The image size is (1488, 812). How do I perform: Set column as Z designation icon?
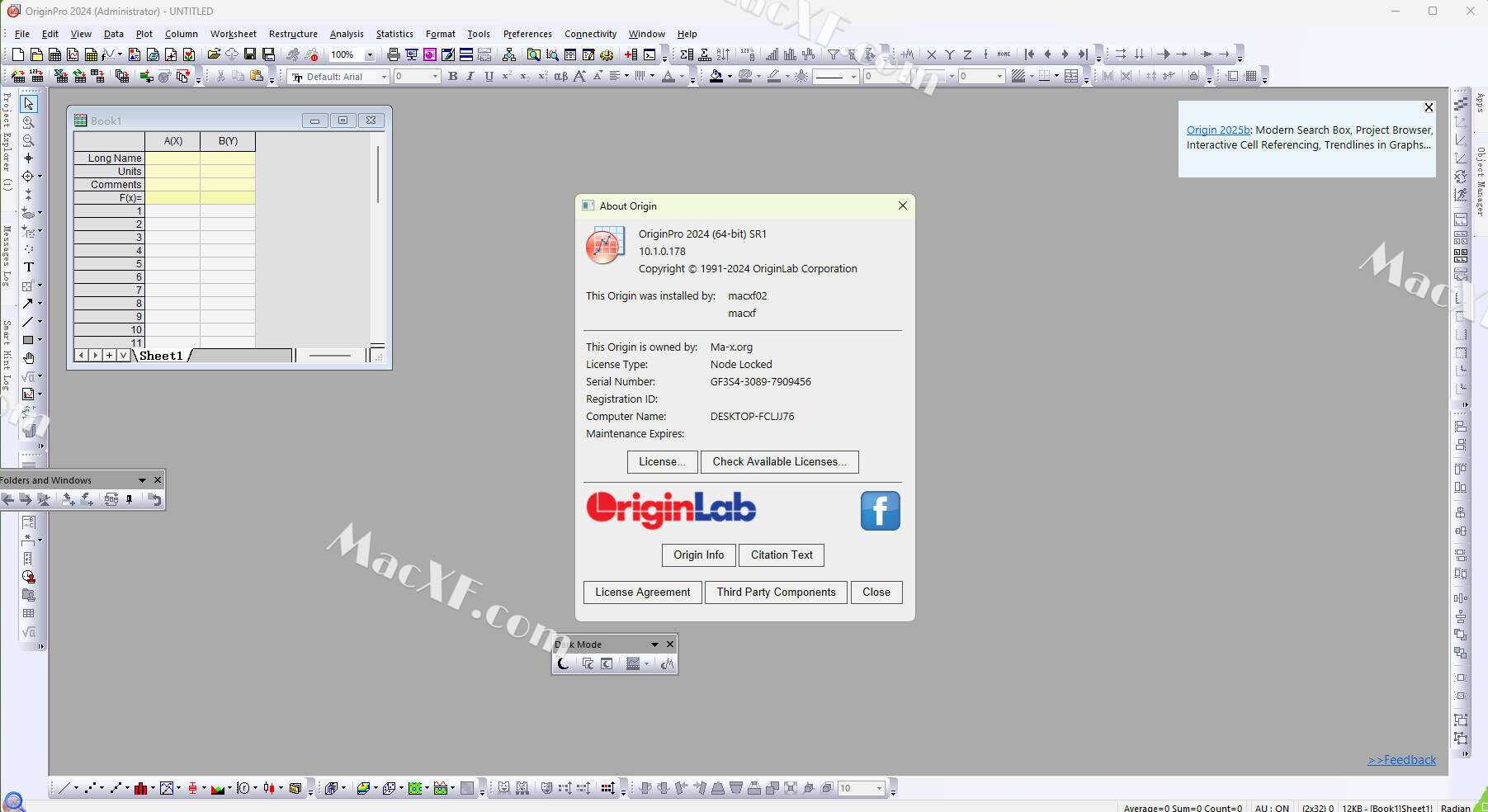967,54
